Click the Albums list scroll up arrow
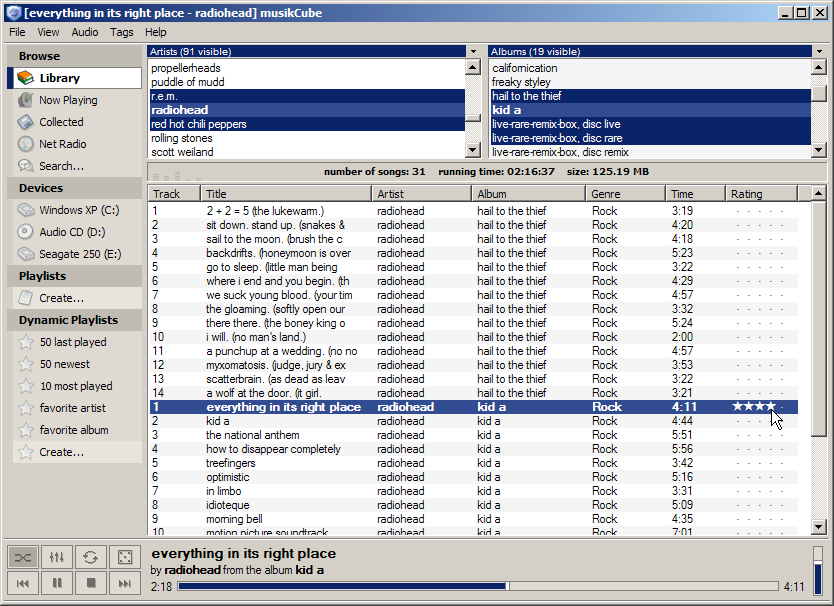This screenshot has width=834, height=606. pos(819,67)
